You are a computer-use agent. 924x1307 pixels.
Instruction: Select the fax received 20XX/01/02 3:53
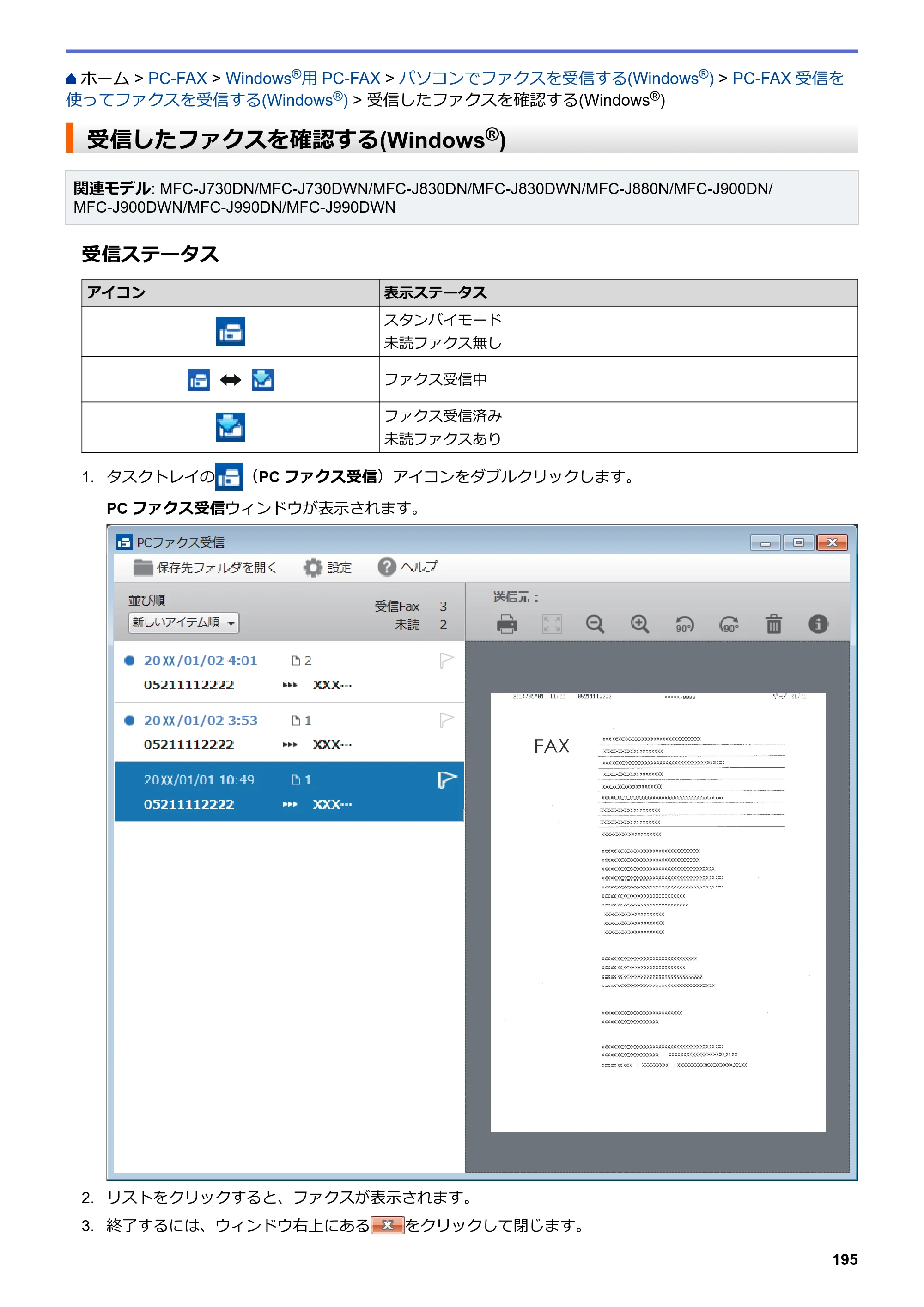[289, 732]
